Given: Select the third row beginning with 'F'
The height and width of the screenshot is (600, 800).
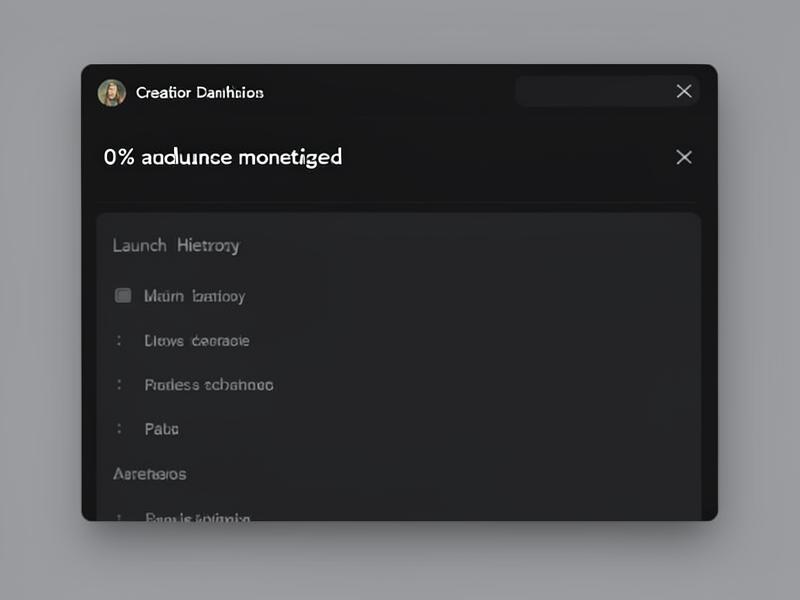Looking at the screenshot, I should click(x=209, y=385).
